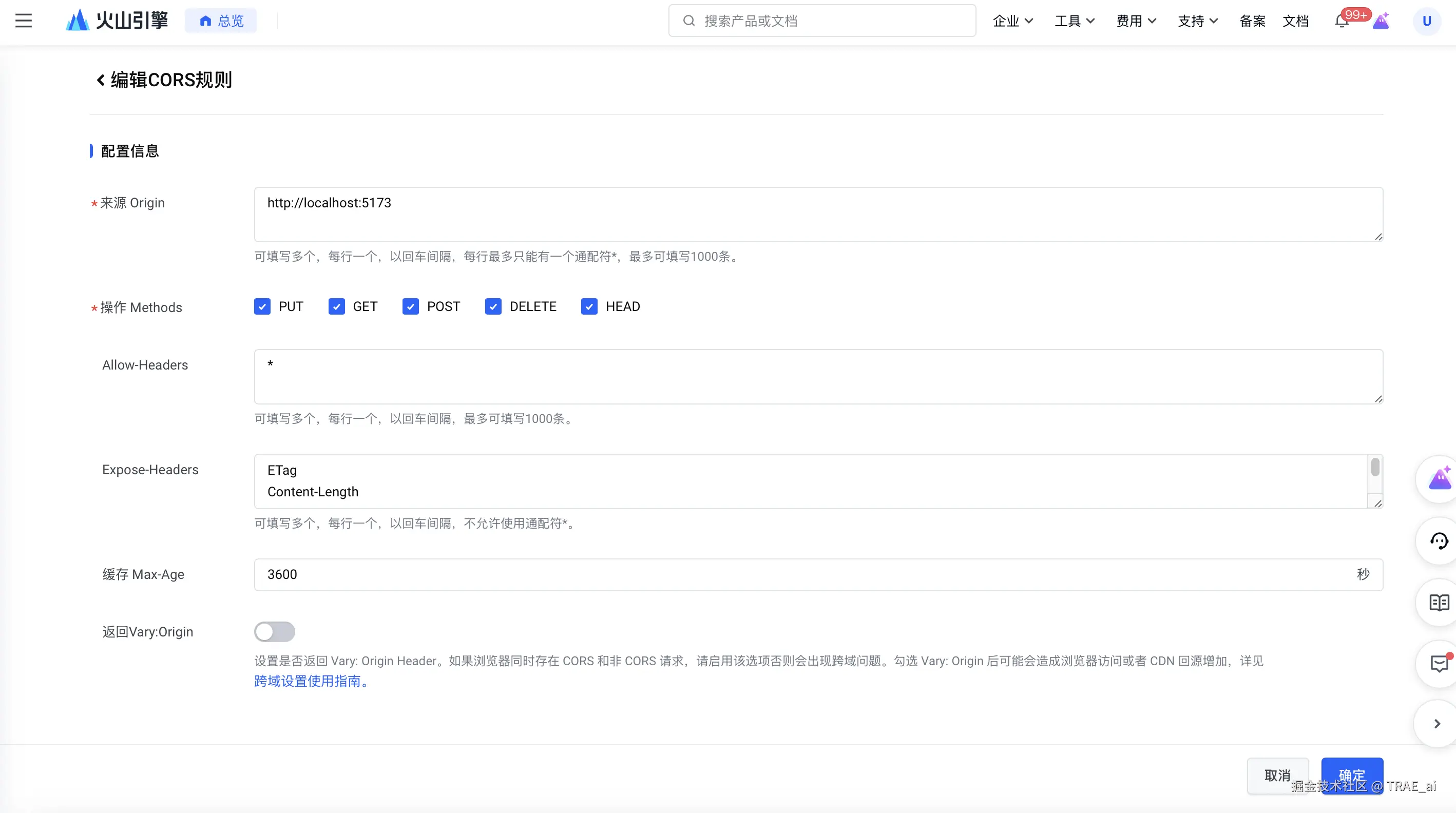Open the hamburger navigation menu

pos(23,21)
